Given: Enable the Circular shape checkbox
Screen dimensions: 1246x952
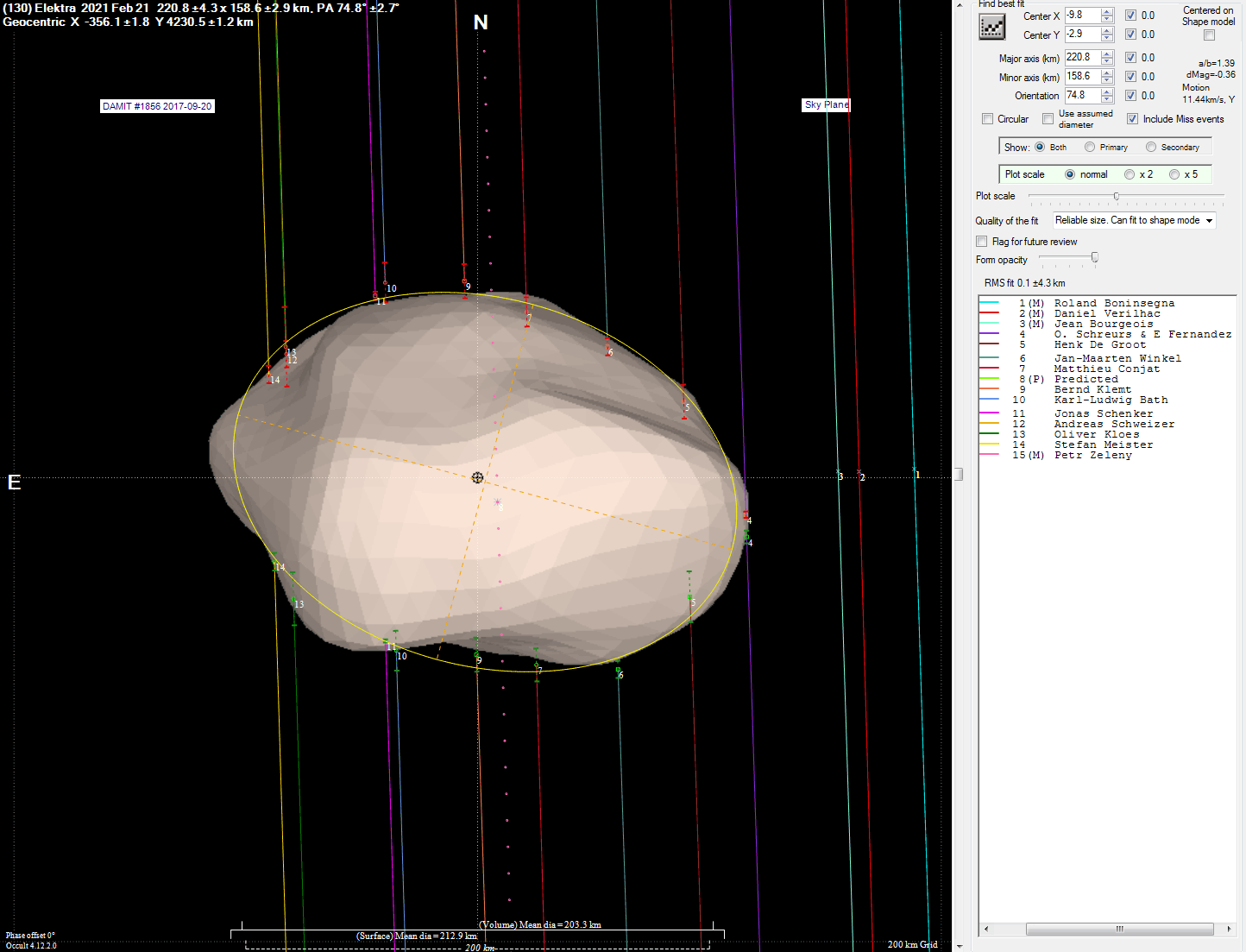Looking at the screenshot, I should pos(987,118).
